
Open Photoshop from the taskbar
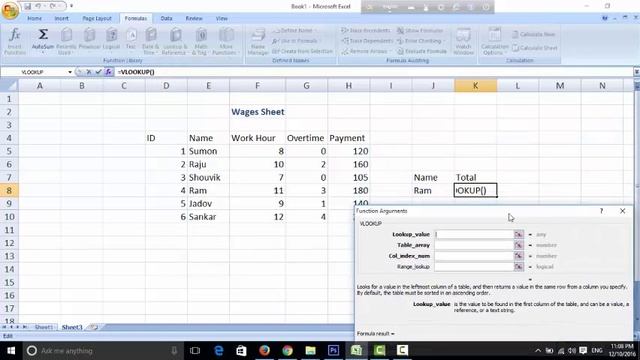(x=333, y=351)
